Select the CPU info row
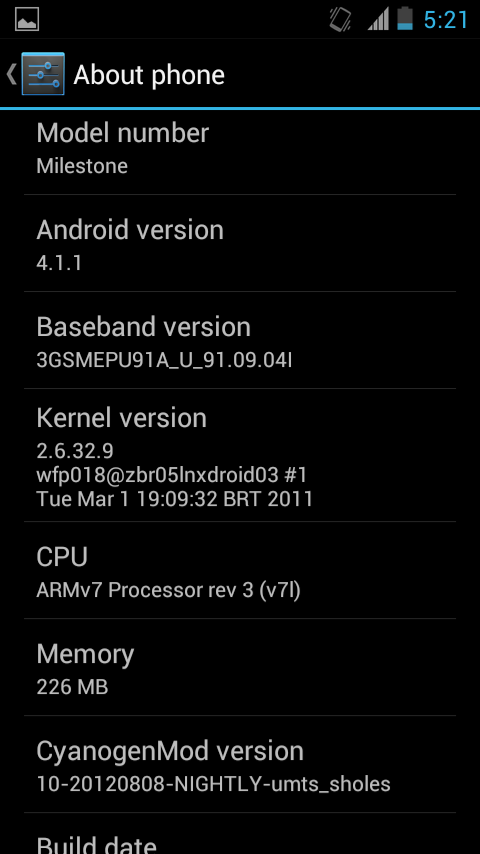This screenshot has height=854, width=480. [240, 570]
